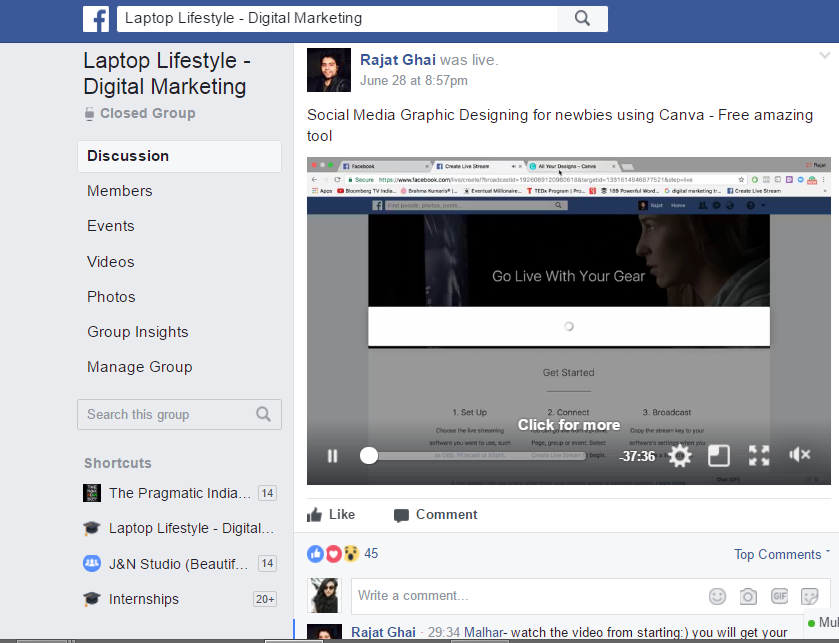The width and height of the screenshot is (839, 643).
Task: Click the Laptop Lifestyle - Digital Marketing group title
Action: (167, 73)
